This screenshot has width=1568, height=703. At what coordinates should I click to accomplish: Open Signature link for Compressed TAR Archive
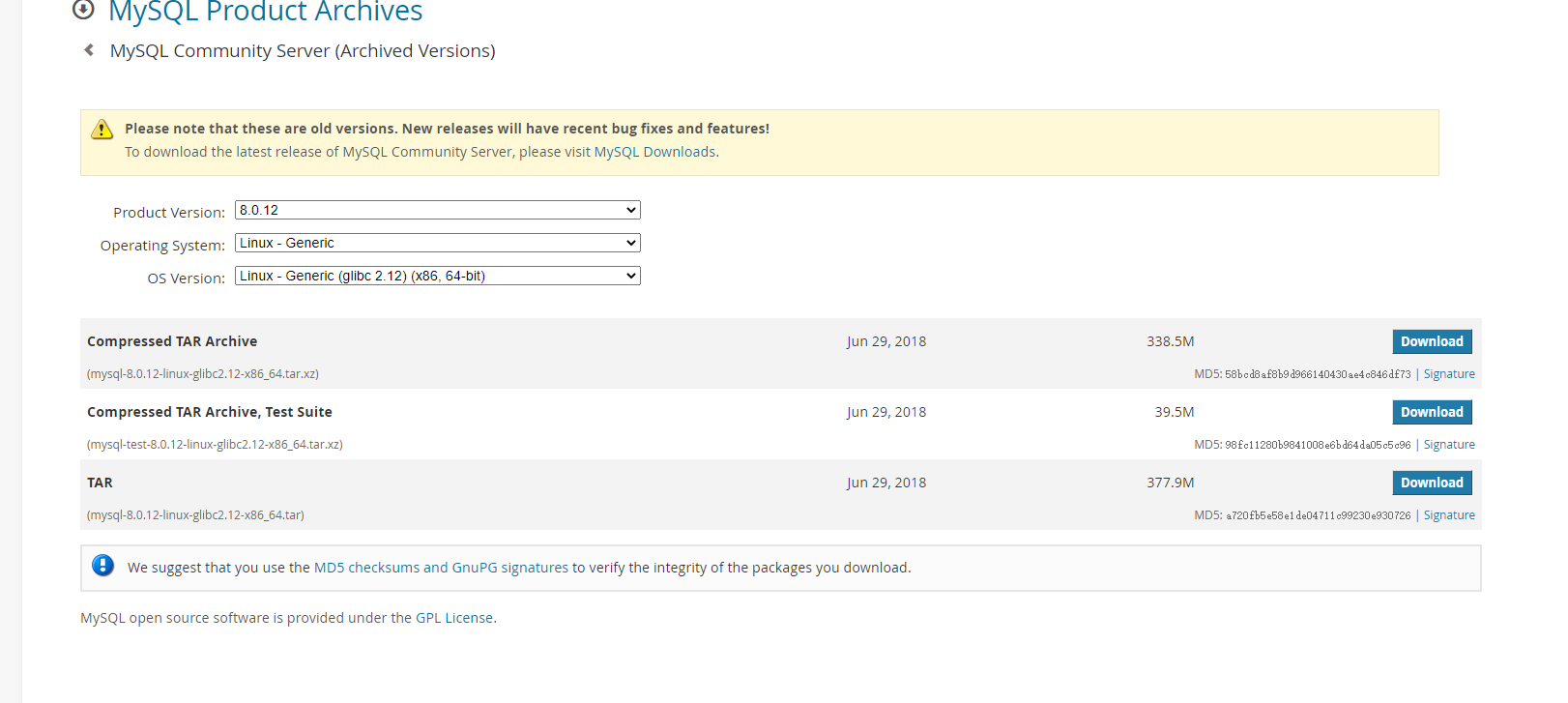tap(1449, 374)
